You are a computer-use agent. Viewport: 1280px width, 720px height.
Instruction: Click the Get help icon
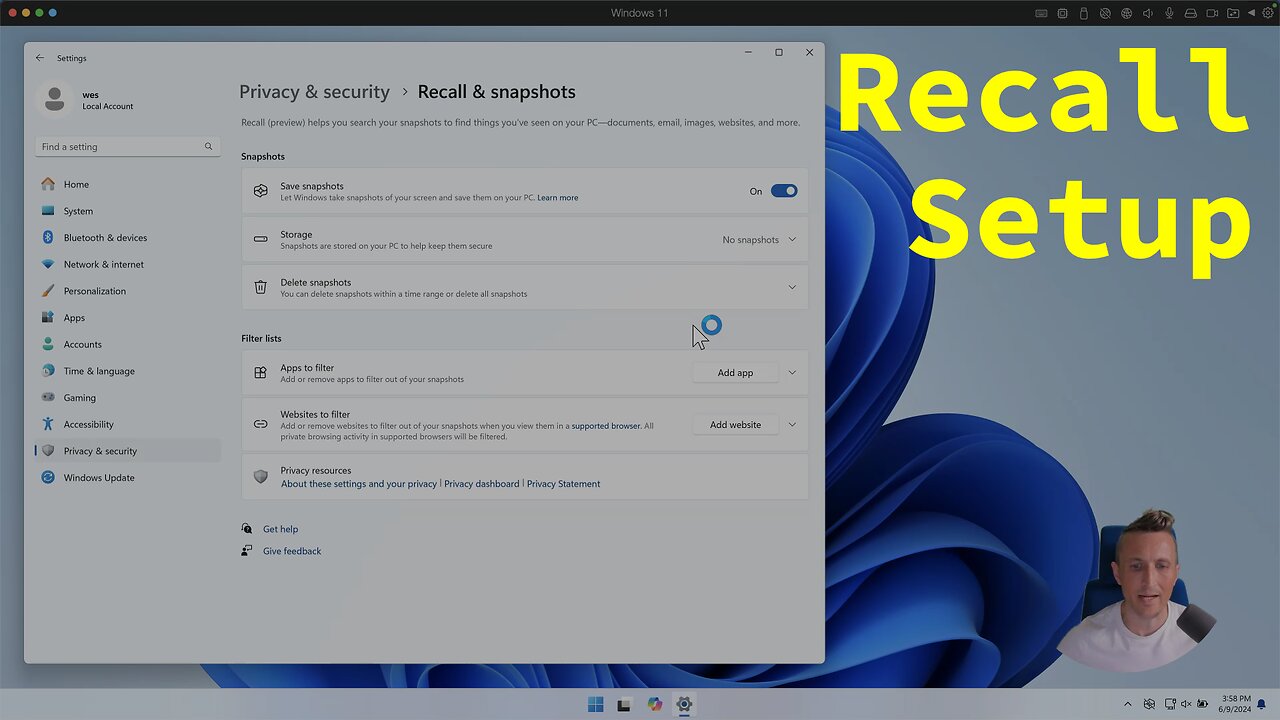247,529
